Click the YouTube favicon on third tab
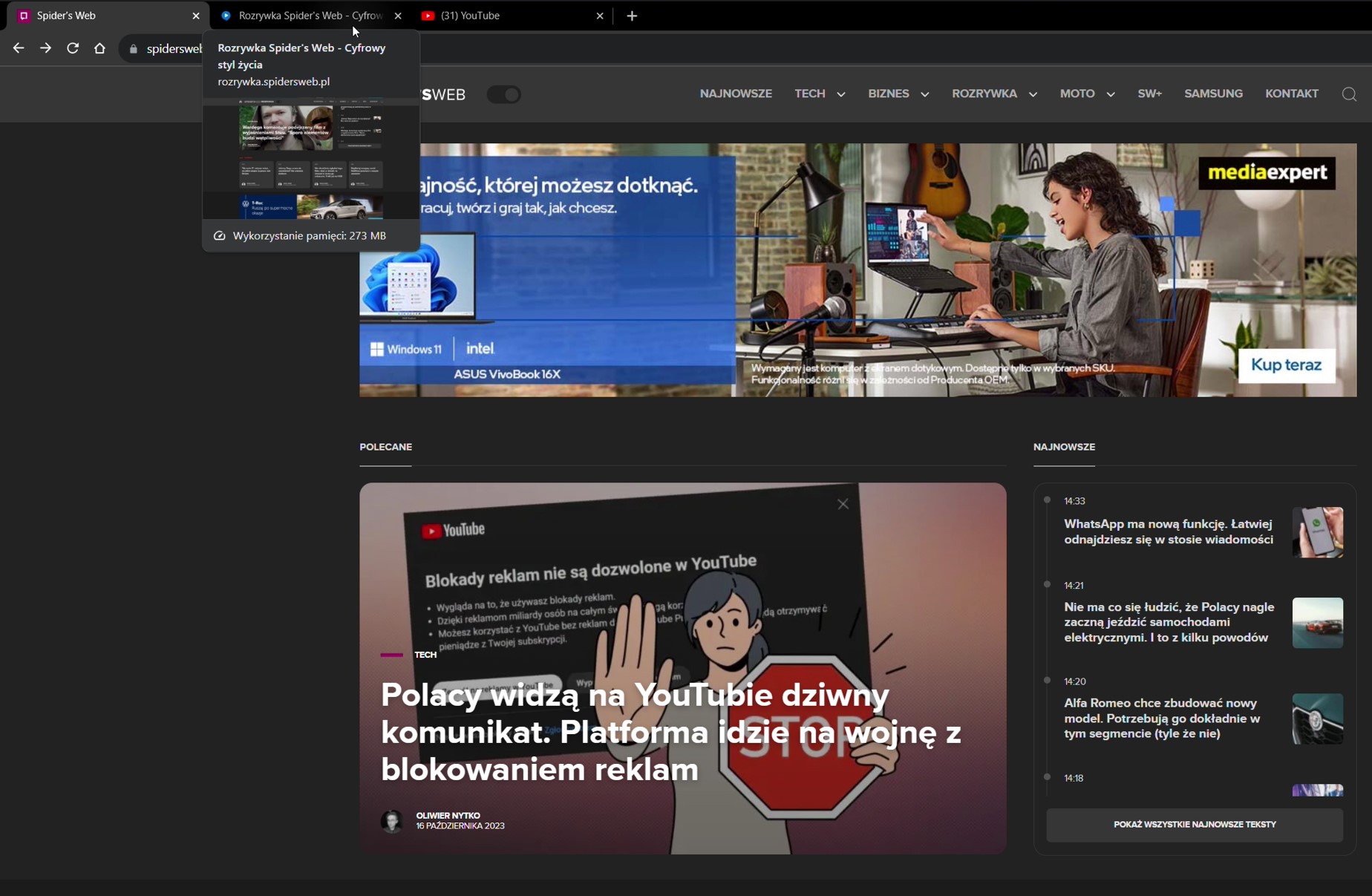This screenshot has height=896, width=1372. tap(428, 16)
